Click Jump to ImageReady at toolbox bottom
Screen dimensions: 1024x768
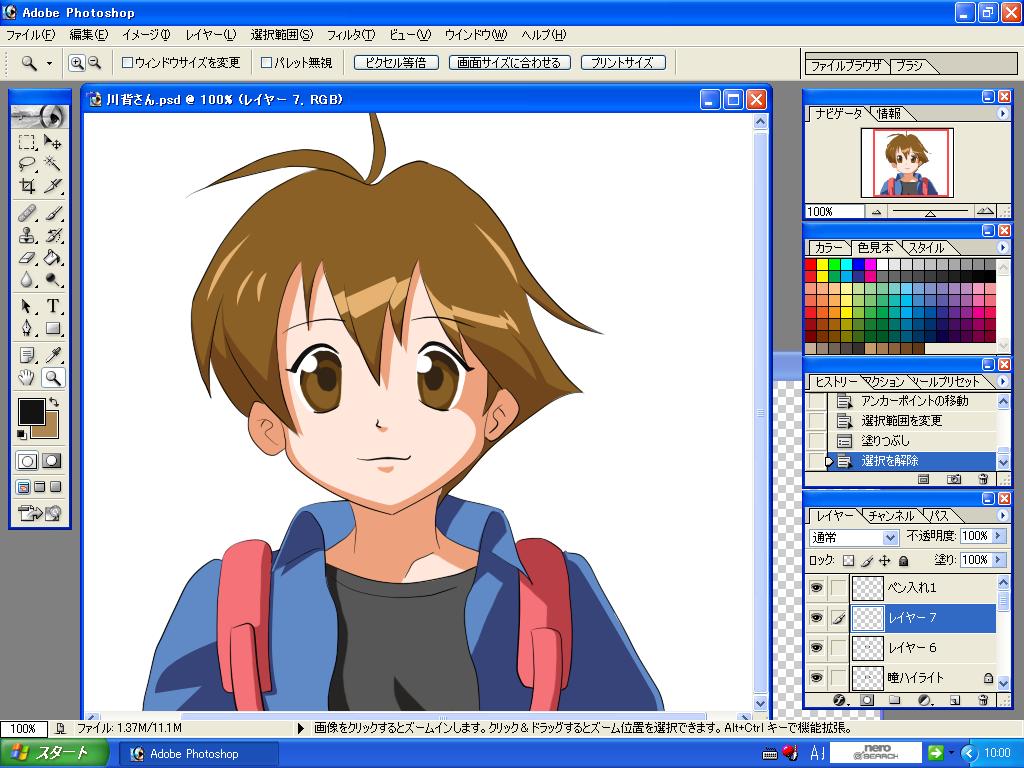point(39,513)
